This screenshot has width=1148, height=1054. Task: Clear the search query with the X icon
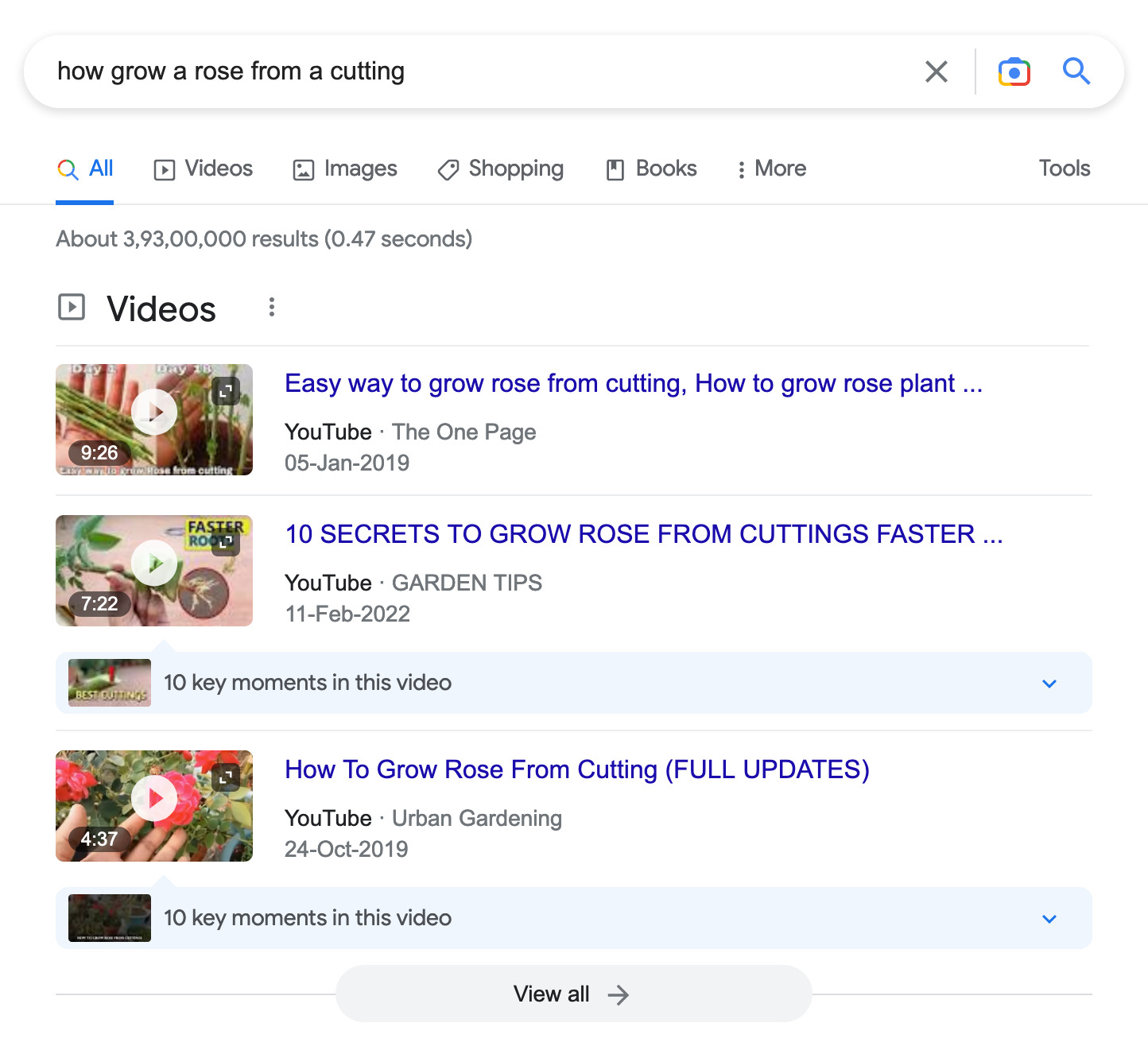point(936,72)
